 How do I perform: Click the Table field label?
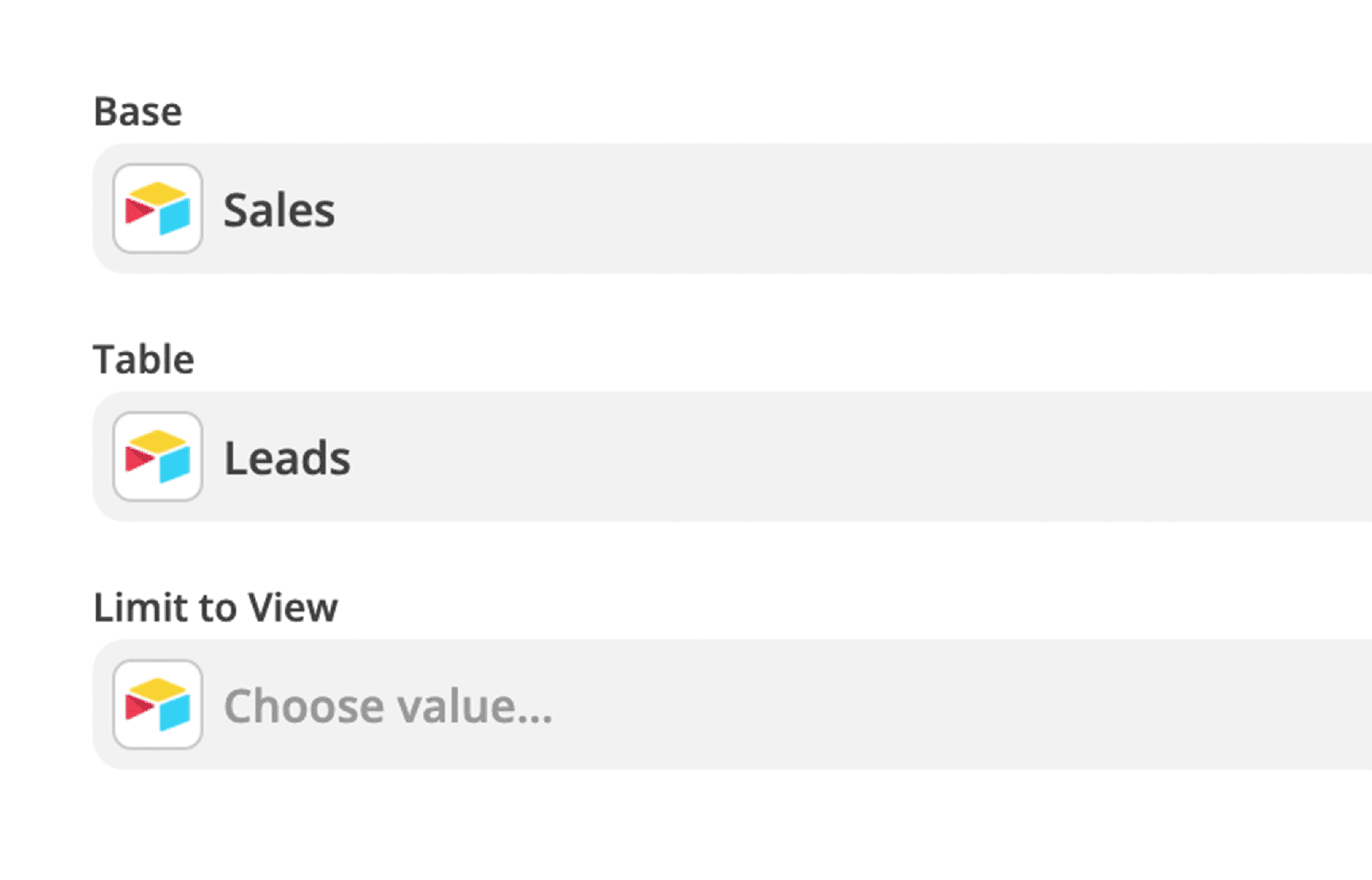click(143, 359)
